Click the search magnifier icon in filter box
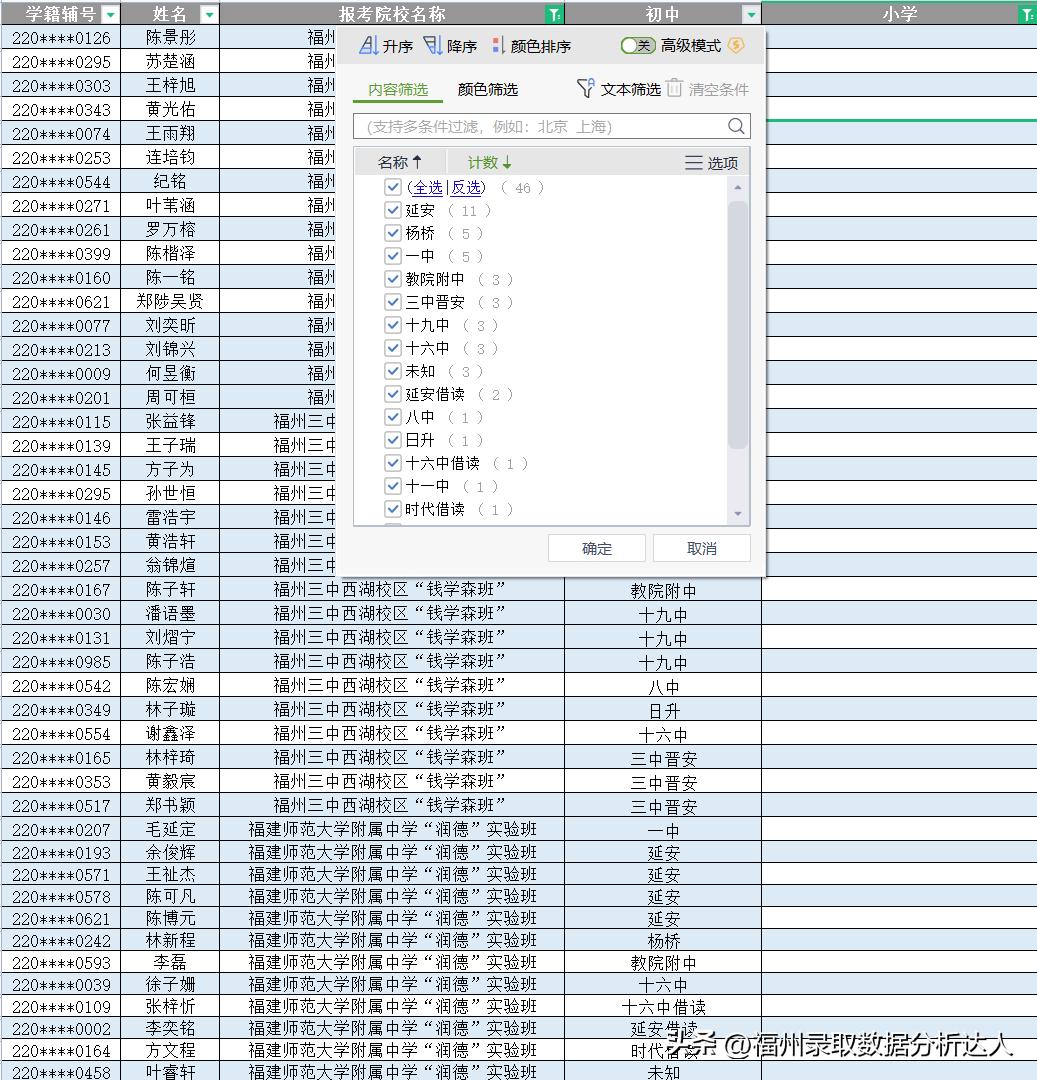Viewport: 1037px width, 1080px height. click(736, 126)
